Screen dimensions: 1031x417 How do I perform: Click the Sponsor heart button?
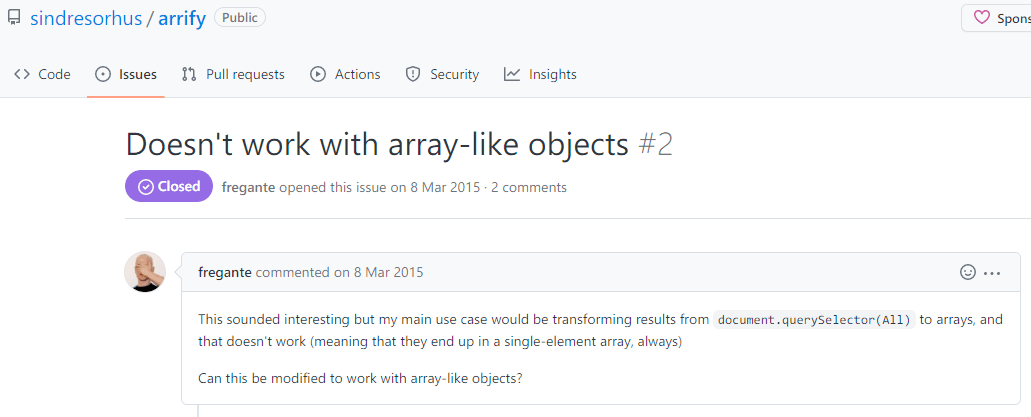[x=997, y=18]
